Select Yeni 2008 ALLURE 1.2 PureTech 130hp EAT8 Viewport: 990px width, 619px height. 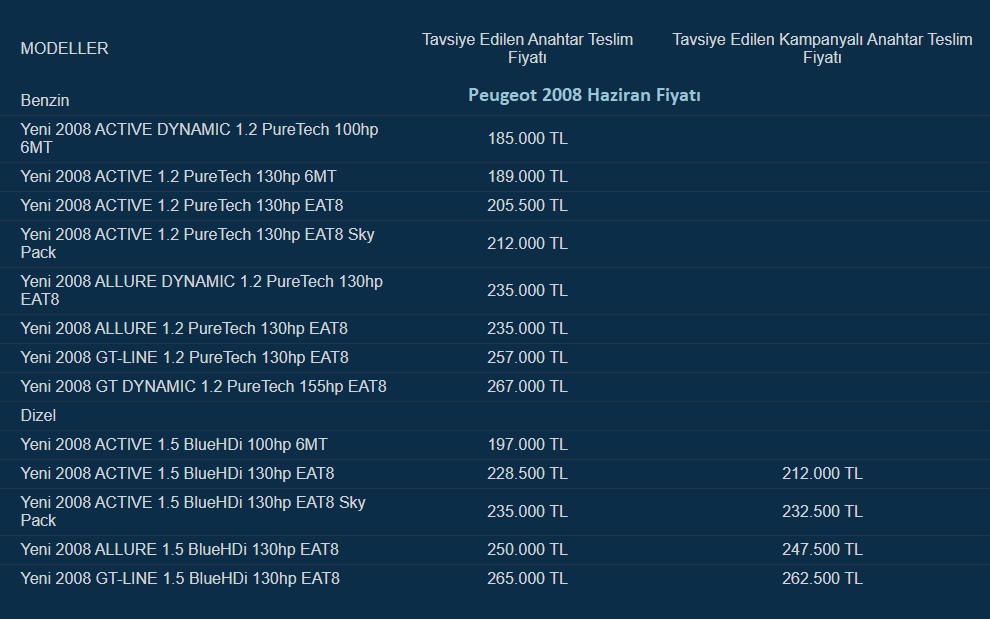[184, 328]
